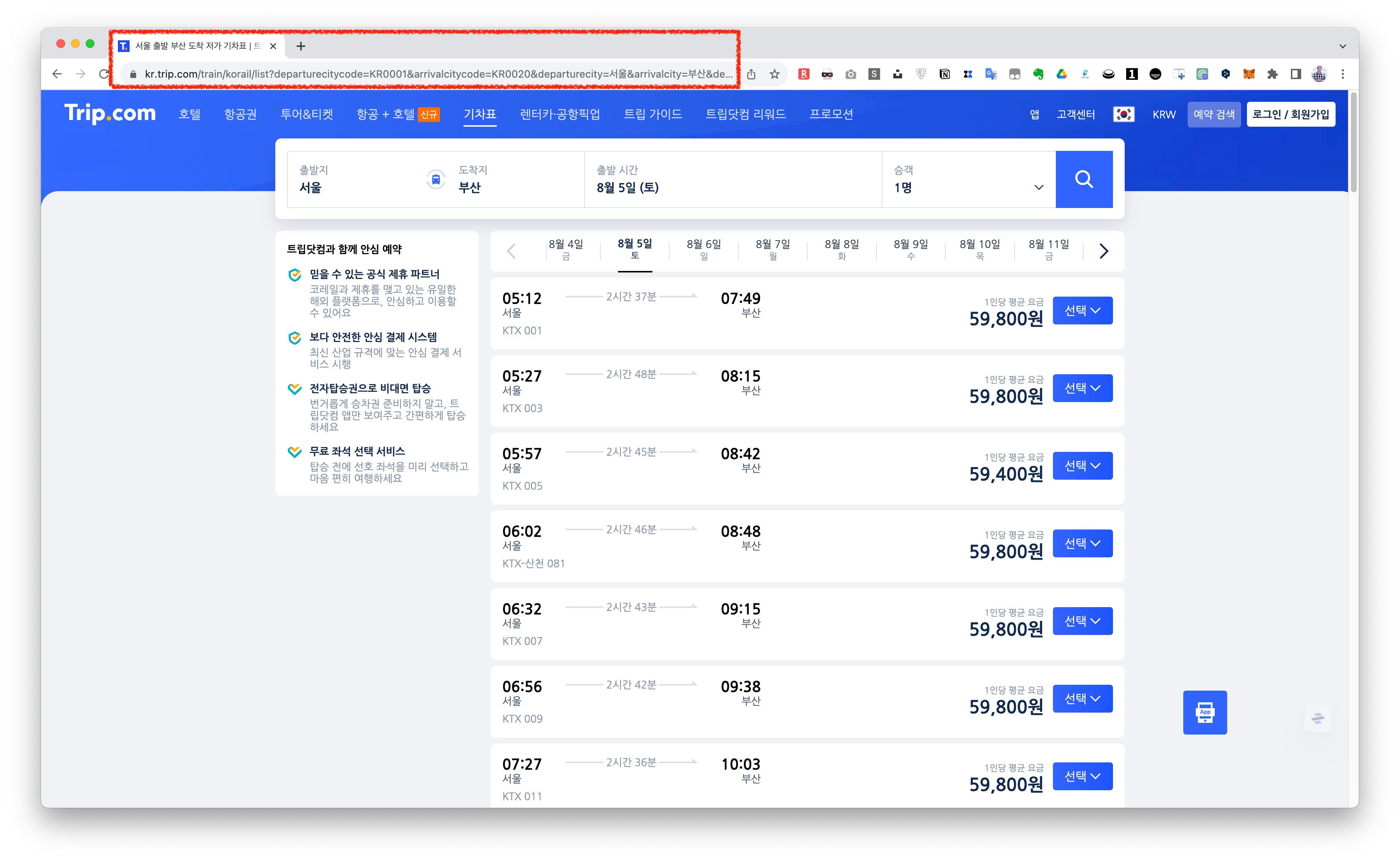Bookmark this page with the star icon
The image size is (1400, 862).
coord(774,74)
